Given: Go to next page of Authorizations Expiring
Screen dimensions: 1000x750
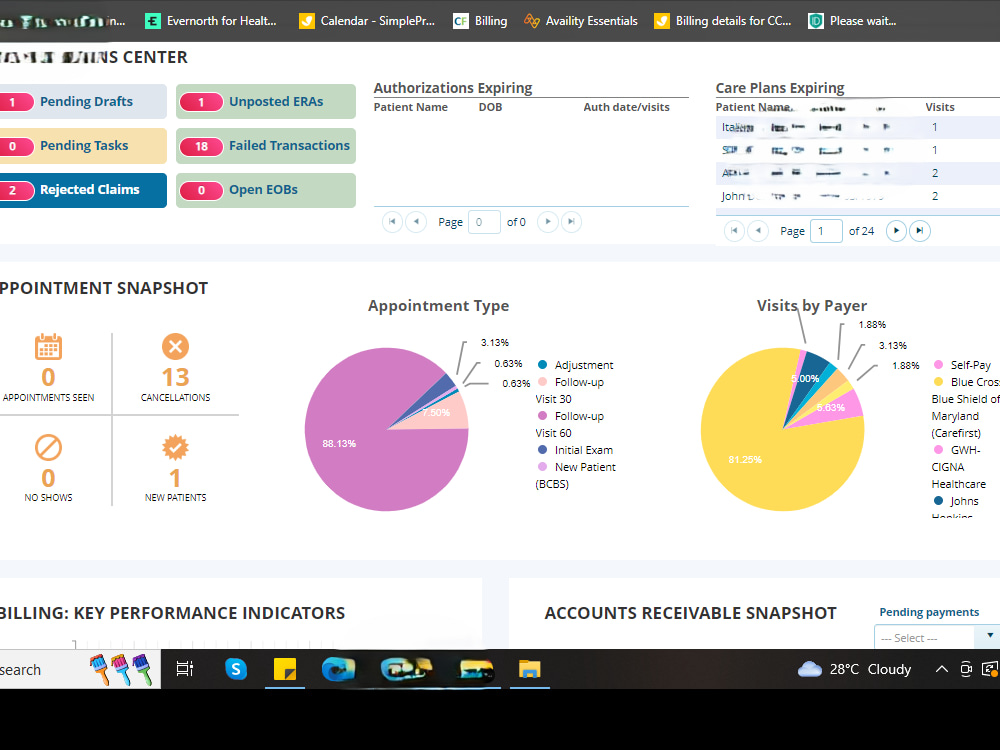Looking at the screenshot, I should [548, 222].
